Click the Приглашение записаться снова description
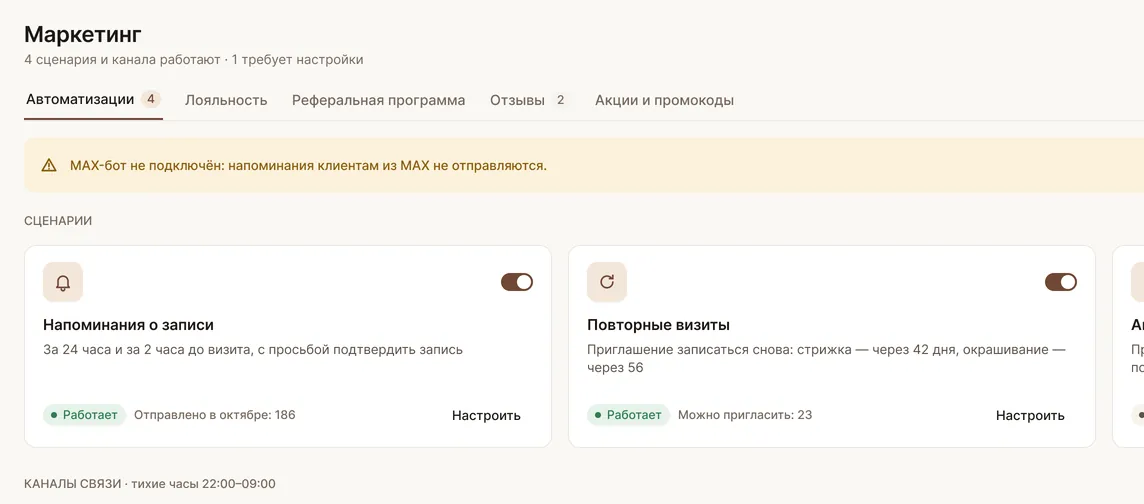Screen dimensions: 1144x504 (x=827, y=359)
